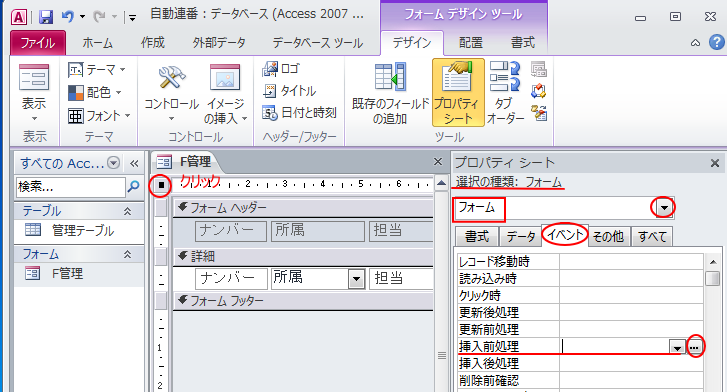Screen dimensions: 727x392
Task: Select the フォーム ヘッダー section bar
Action: (303, 208)
